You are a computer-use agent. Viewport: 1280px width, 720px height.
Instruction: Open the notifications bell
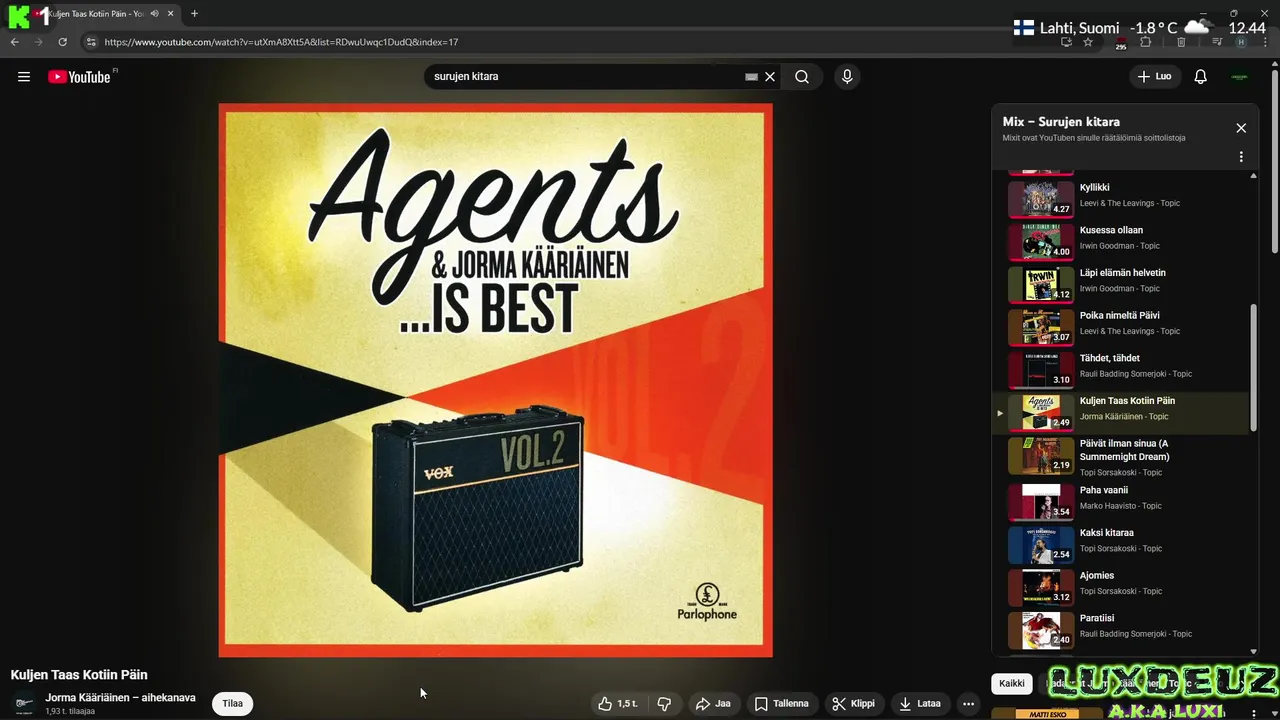click(1201, 77)
